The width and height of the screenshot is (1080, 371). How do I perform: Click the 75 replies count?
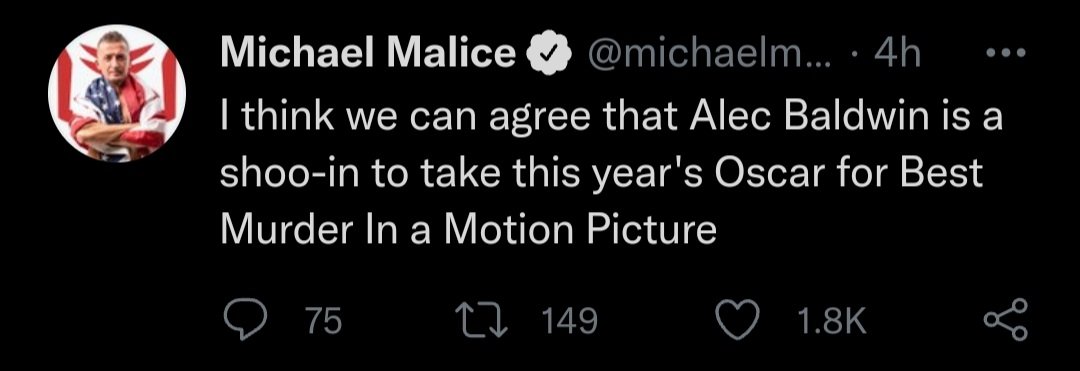tap(324, 321)
